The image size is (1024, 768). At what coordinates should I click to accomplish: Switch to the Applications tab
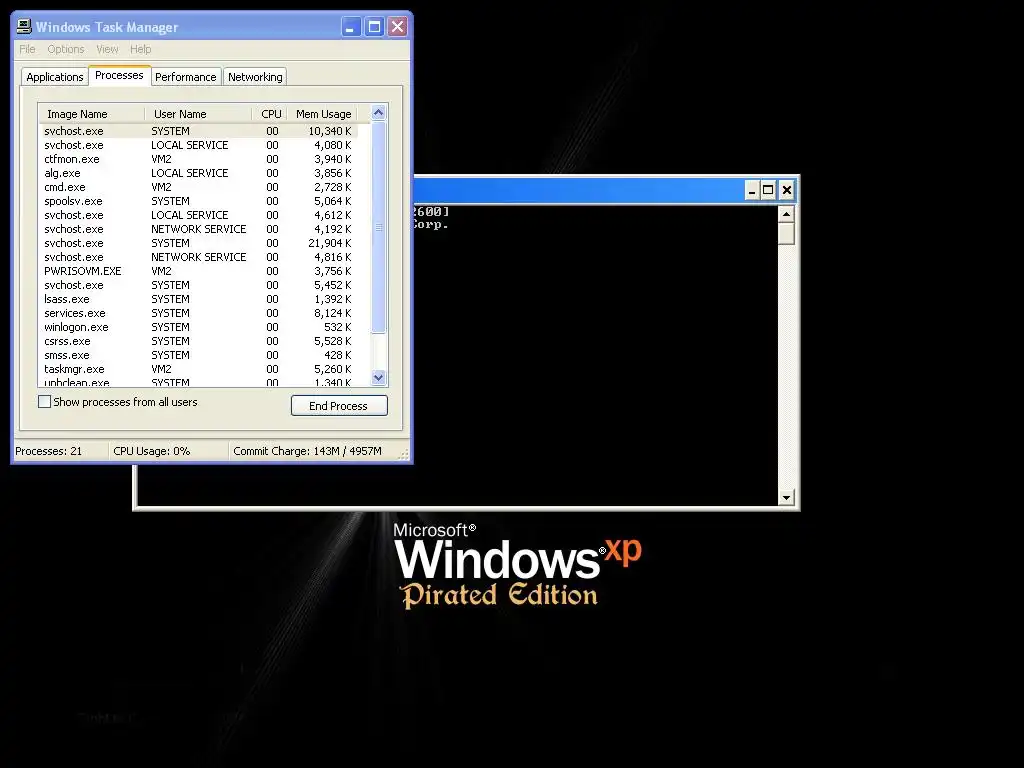point(55,77)
